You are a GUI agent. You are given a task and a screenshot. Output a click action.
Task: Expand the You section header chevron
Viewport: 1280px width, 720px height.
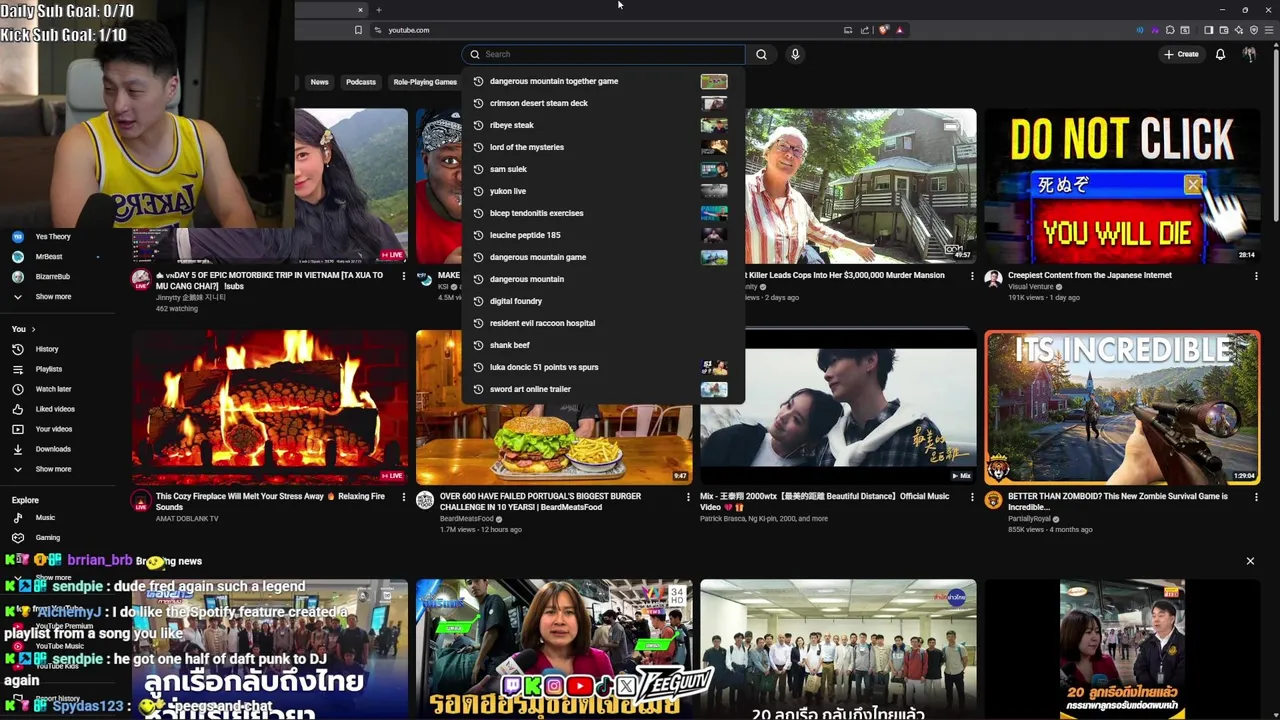(33, 329)
